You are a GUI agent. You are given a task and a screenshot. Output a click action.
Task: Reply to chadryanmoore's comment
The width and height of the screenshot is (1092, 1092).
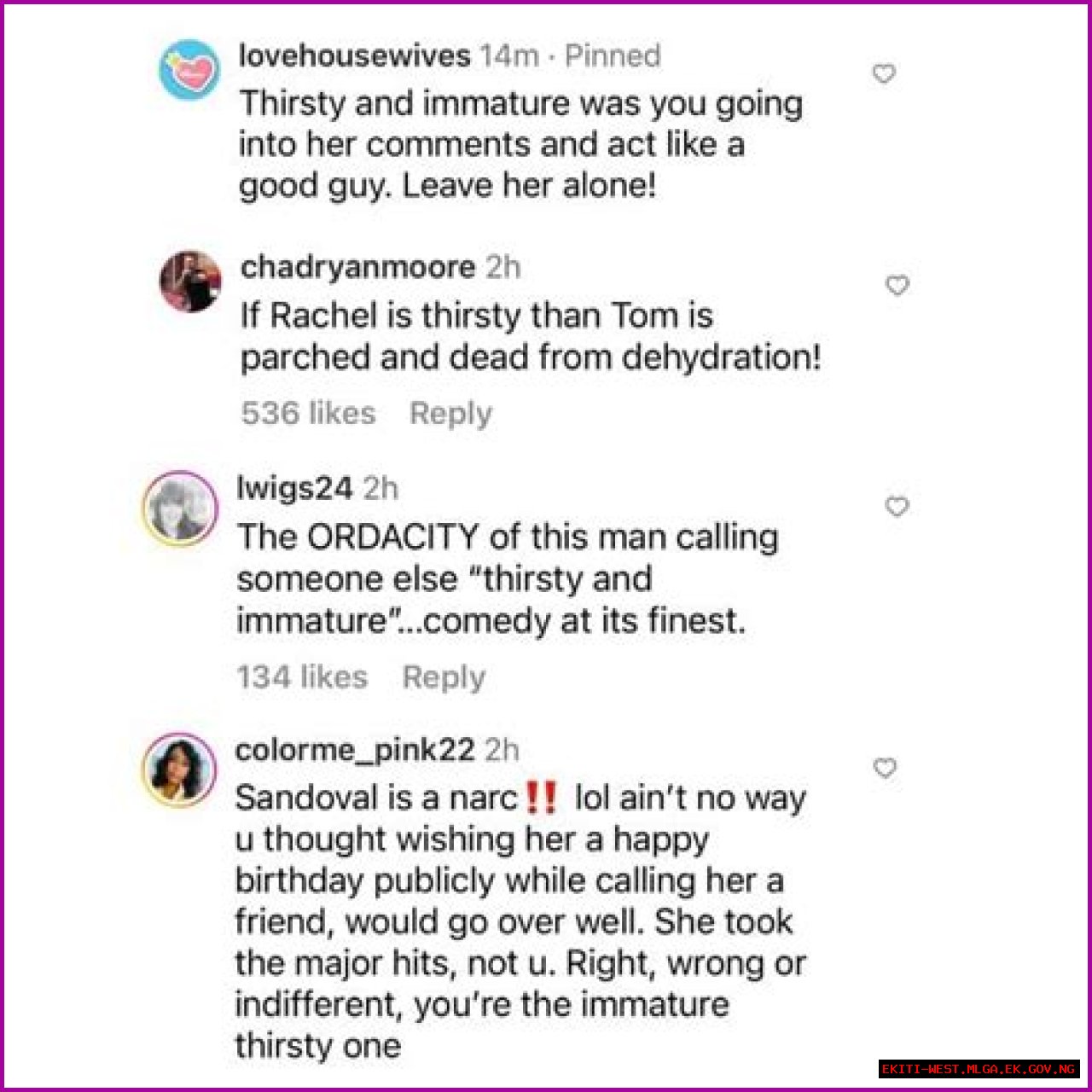tap(450, 414)
